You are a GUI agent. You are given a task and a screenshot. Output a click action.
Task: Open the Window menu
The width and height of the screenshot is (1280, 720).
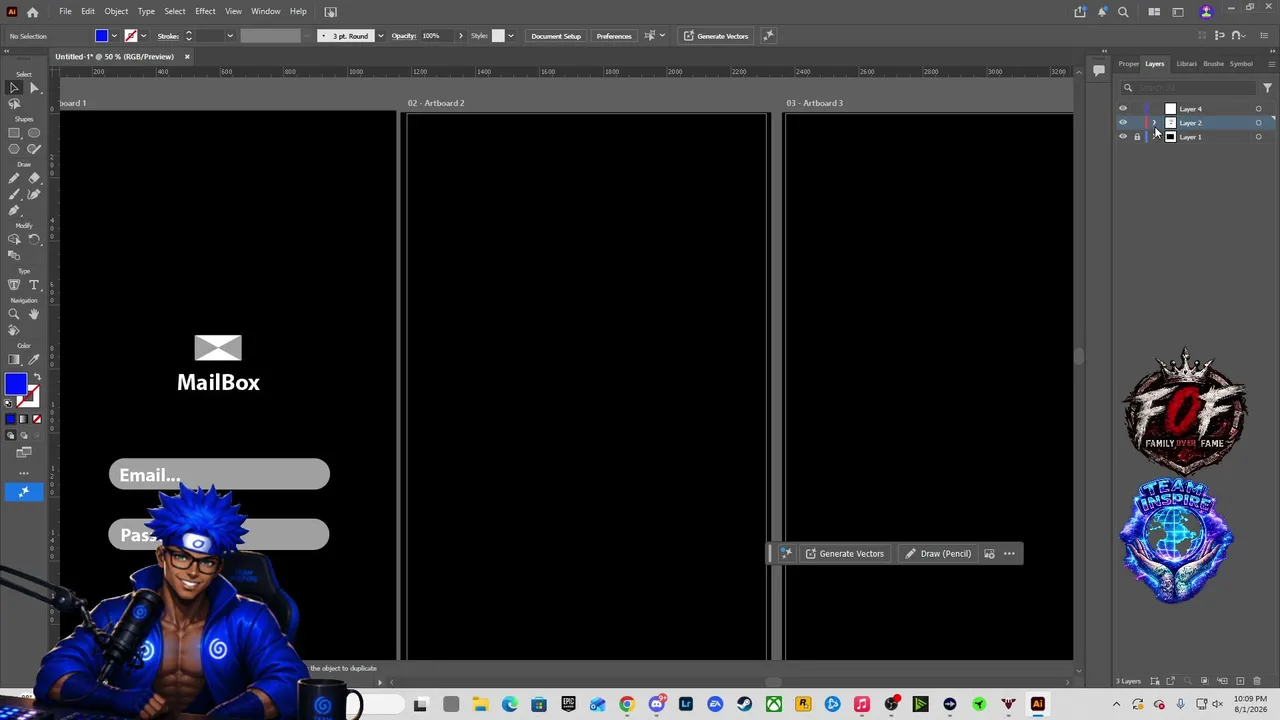pos(265,11)
